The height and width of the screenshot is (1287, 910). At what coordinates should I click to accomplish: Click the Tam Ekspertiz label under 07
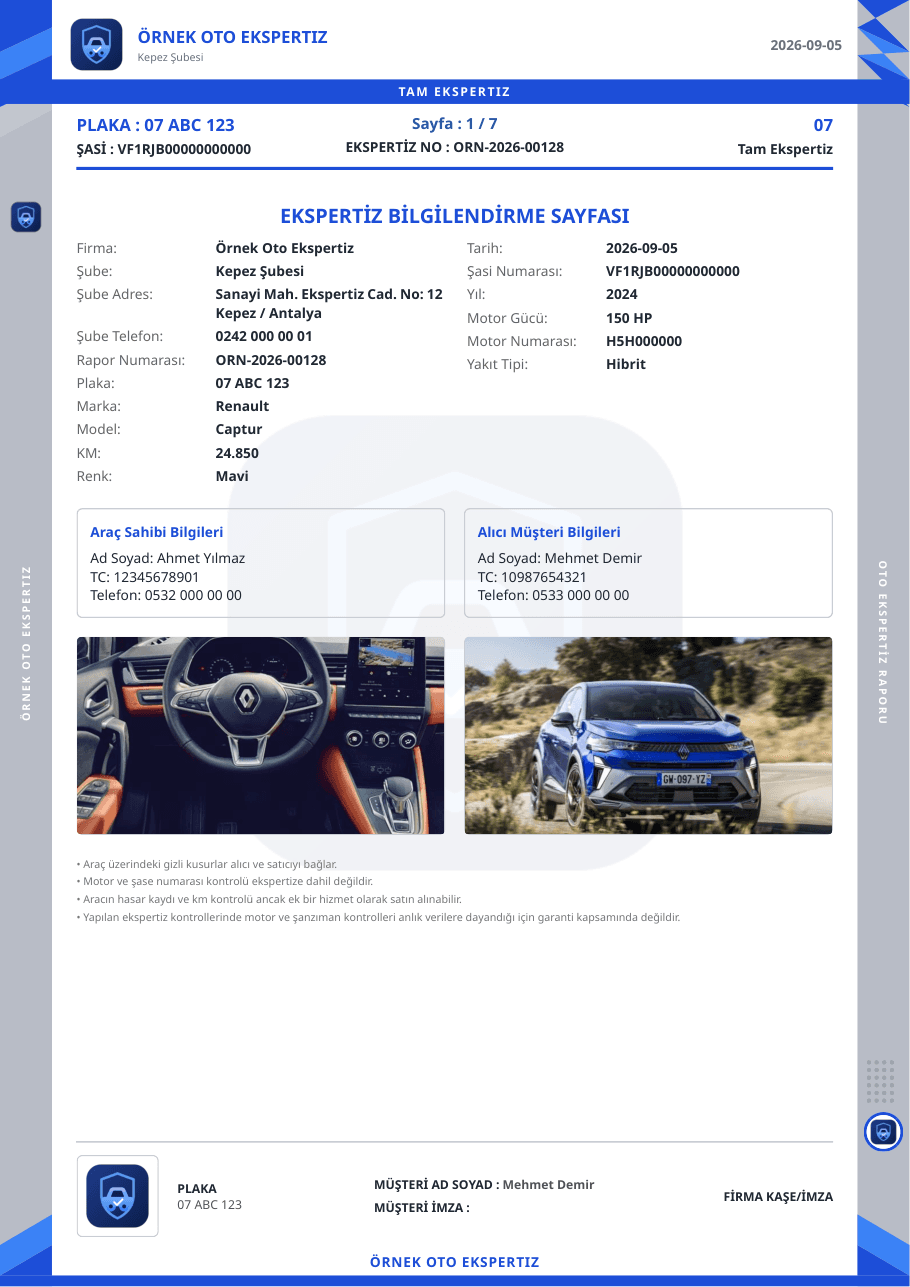tap(785, 149)
